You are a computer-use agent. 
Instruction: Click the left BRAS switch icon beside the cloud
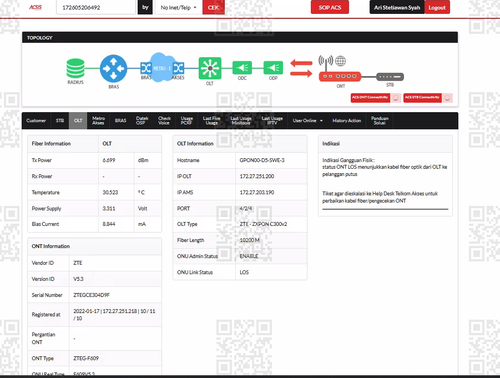(x=146, y=68)
